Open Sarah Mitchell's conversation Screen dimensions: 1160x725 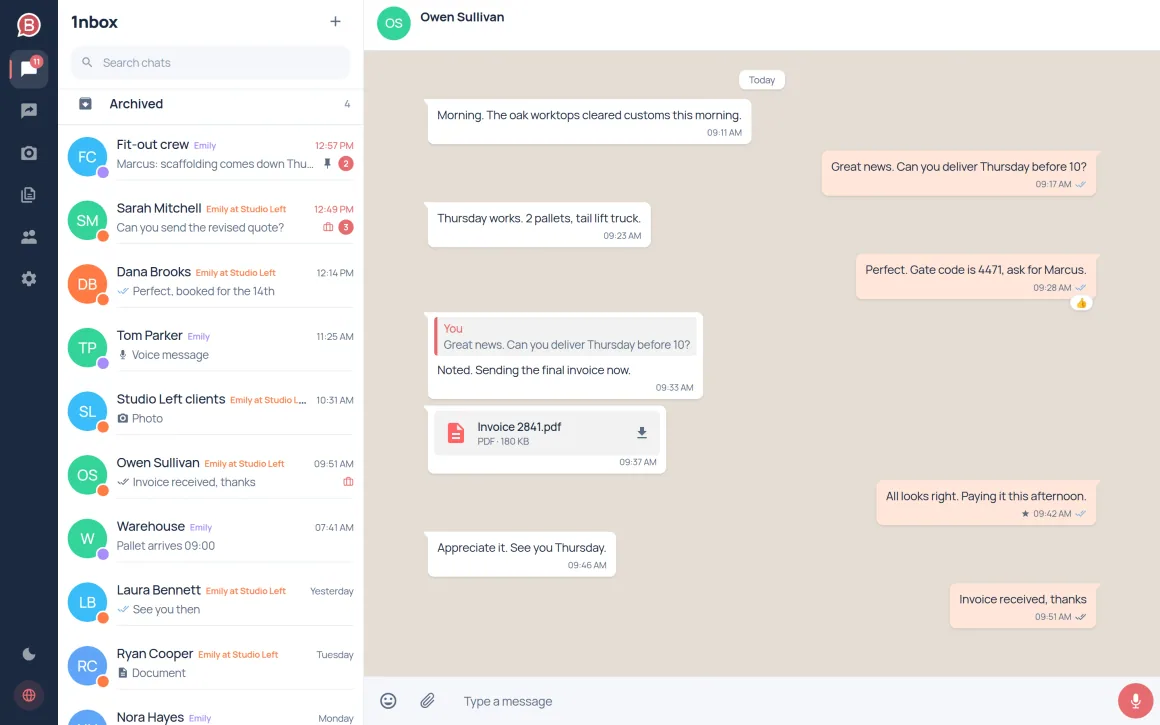point(211,218)
